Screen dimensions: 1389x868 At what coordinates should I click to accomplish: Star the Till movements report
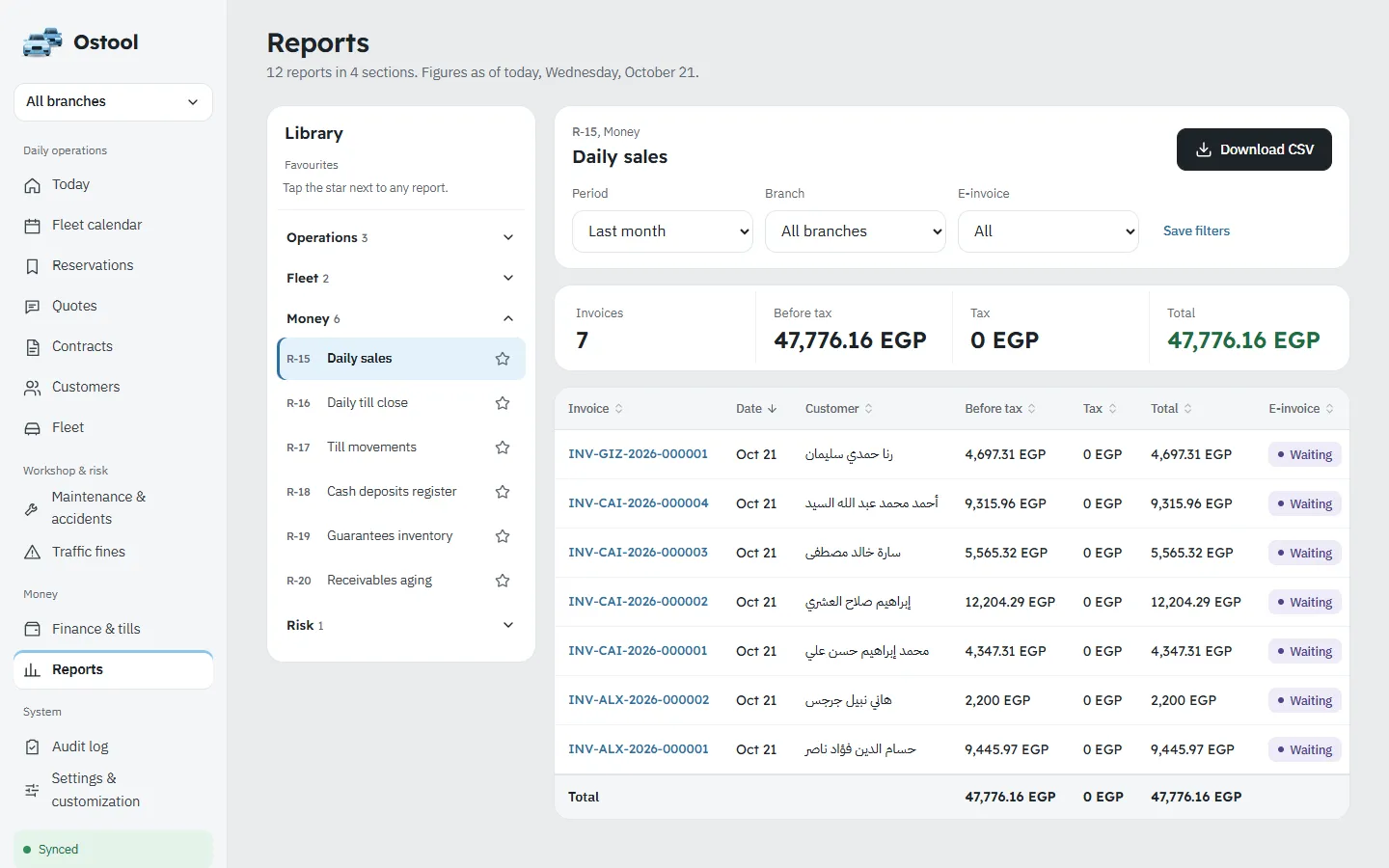pyautogui.click(x=503, y=448)
